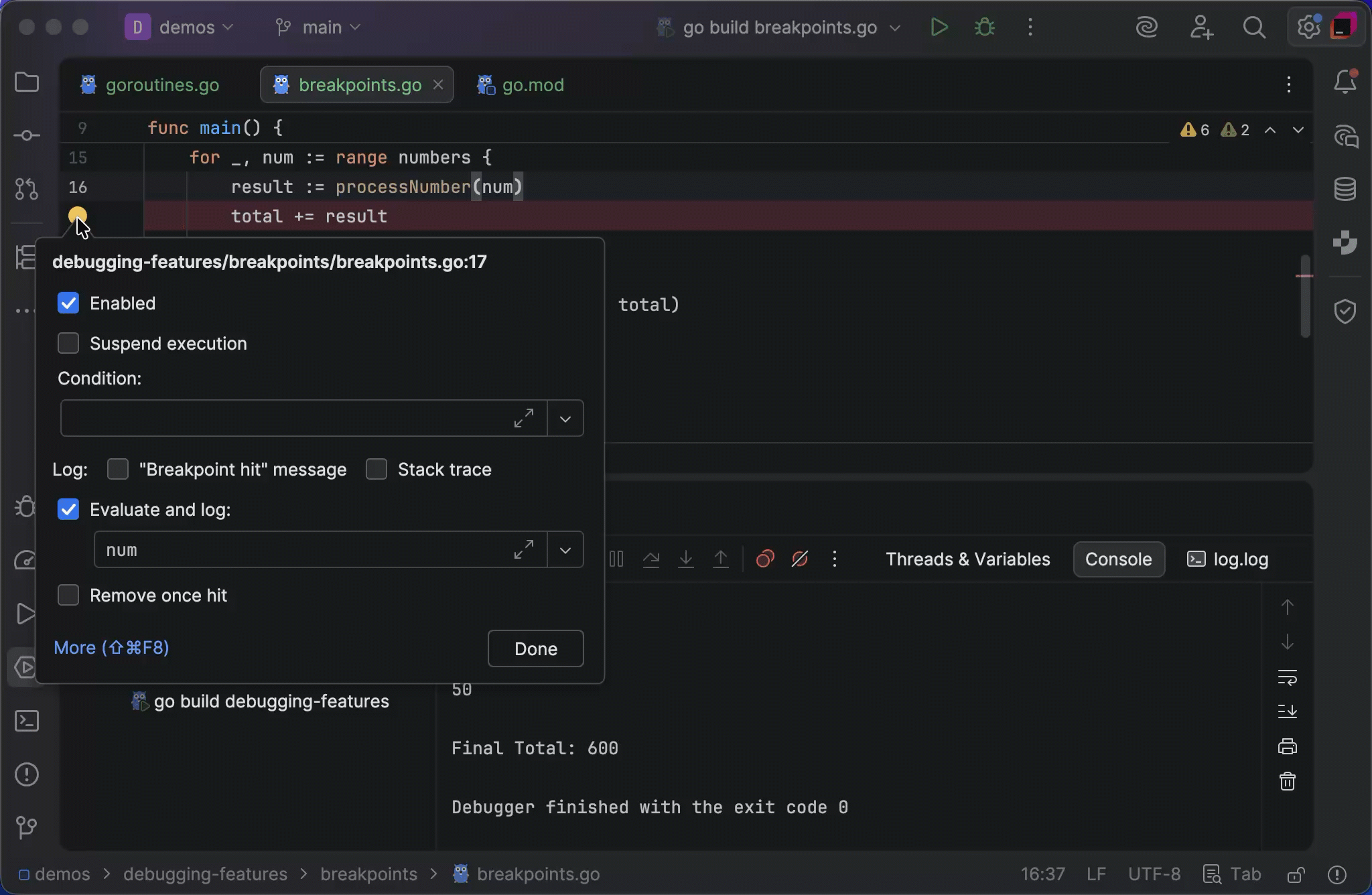
Task: Tick the Remove once hit checkbox
Action: click(68, 596)
